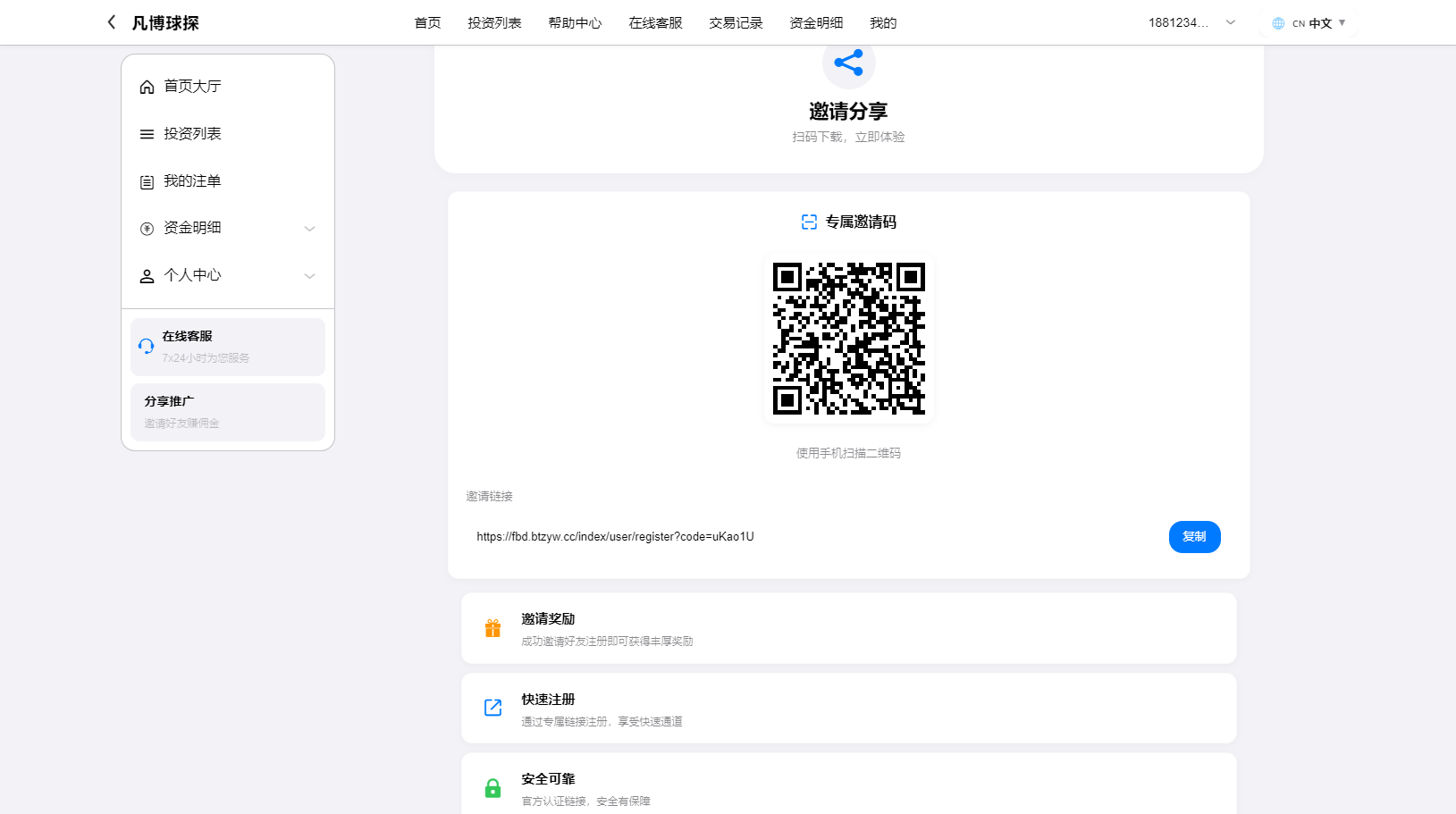The width and height of the screenshot is (1456, 814).
Task: Go to 帮助中心 in the top navigation
Action: point(575,23)
